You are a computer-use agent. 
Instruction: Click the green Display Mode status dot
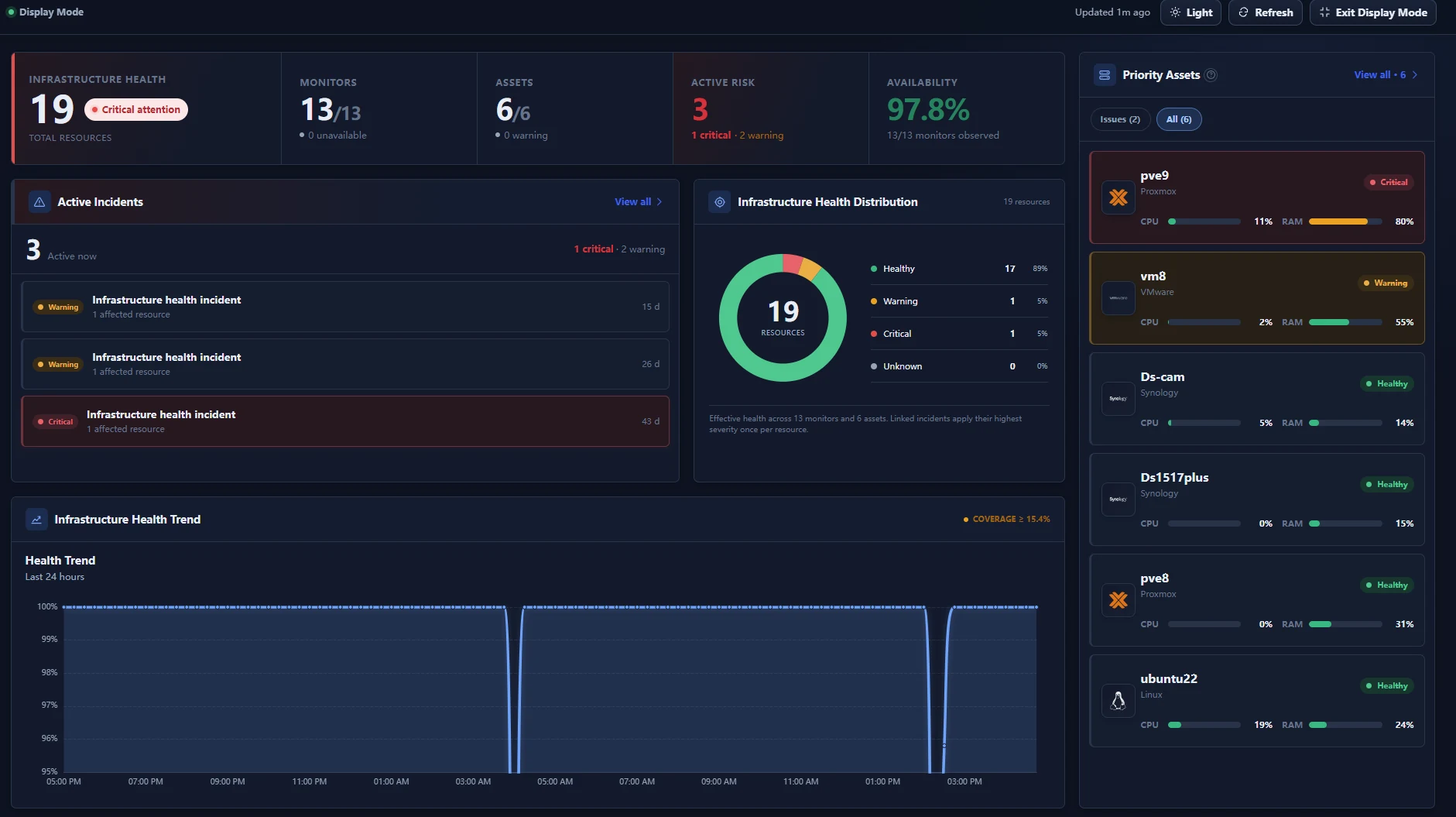tap(11, 12)
